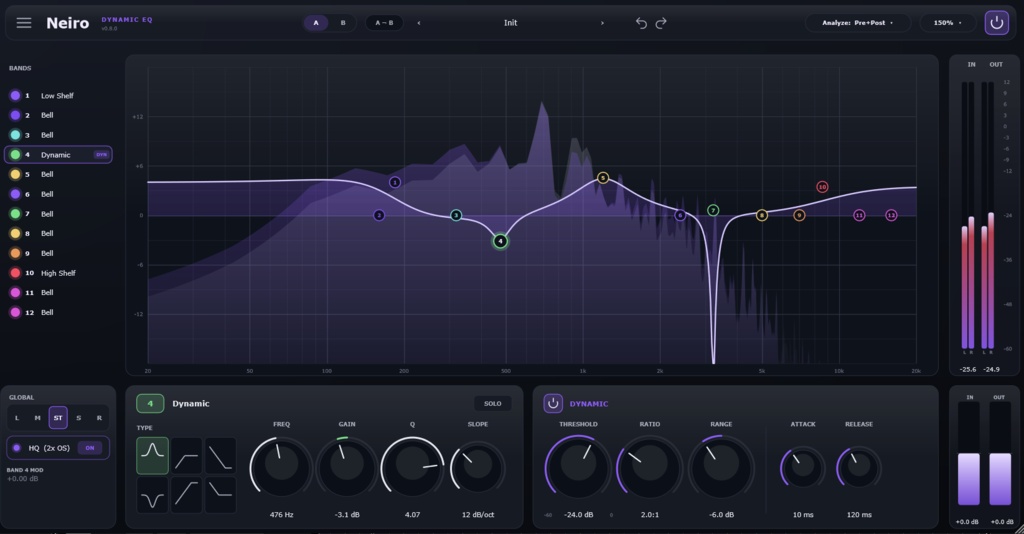Open the hamburger menu

coord(24,23)
